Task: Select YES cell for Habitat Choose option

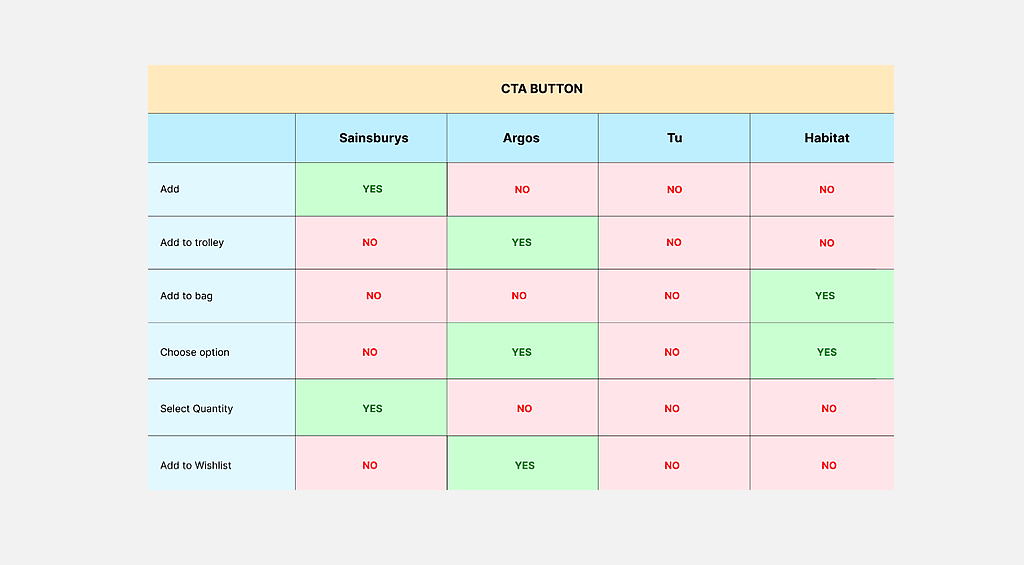Action: [x=826, y=352]
